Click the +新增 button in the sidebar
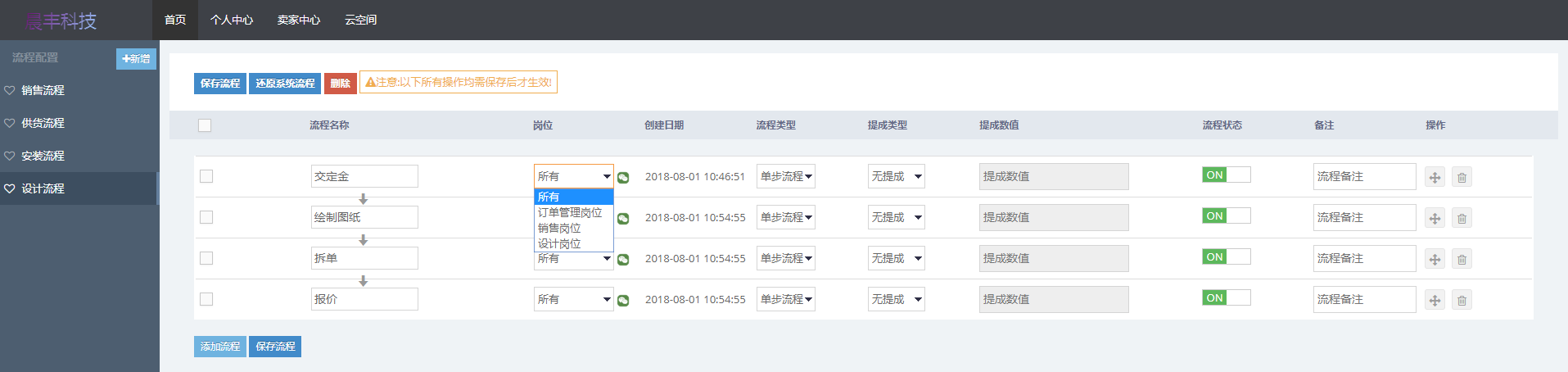 [x=136, y=59]
